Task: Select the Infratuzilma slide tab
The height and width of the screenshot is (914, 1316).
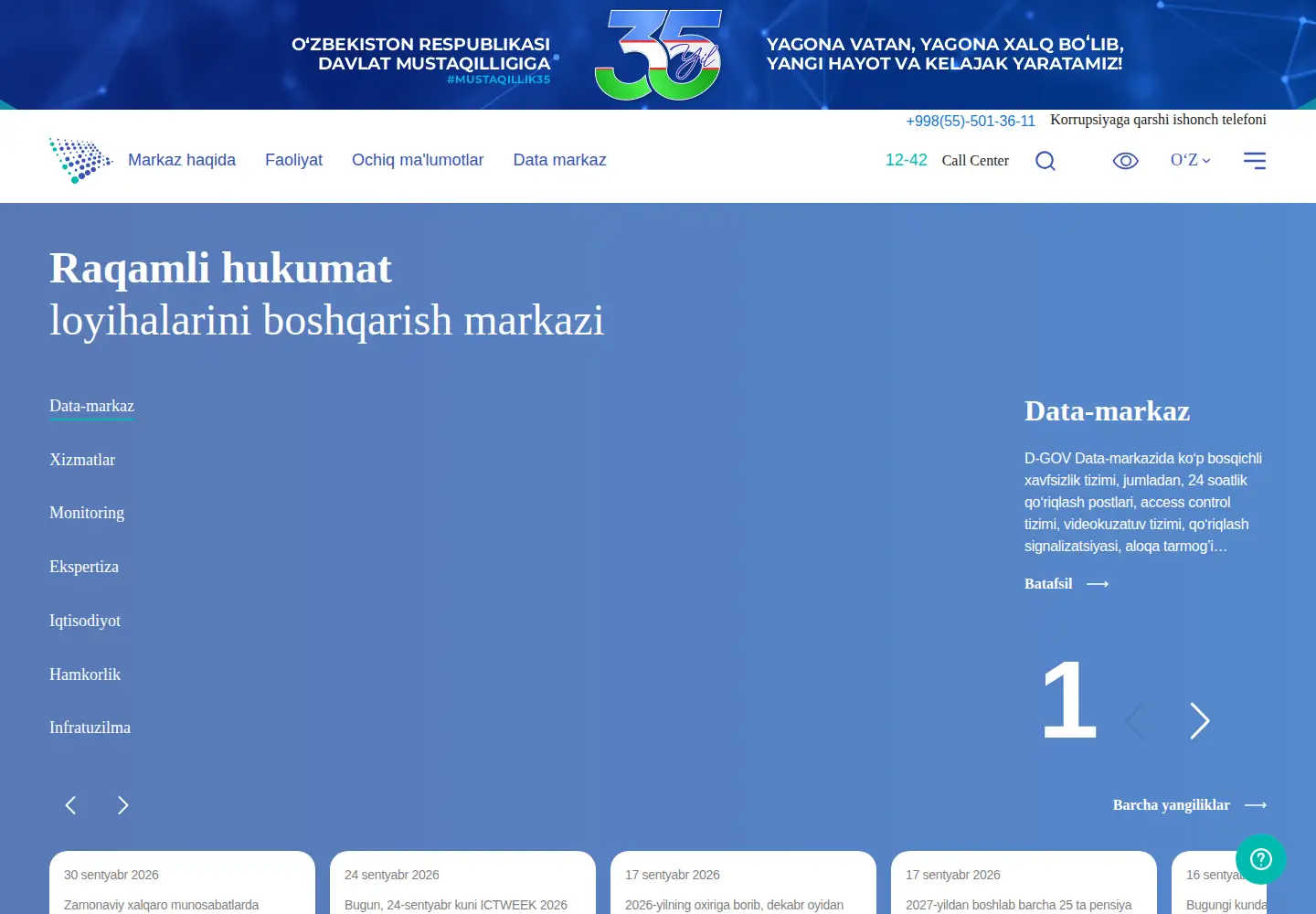Action: tap(90, 728)
